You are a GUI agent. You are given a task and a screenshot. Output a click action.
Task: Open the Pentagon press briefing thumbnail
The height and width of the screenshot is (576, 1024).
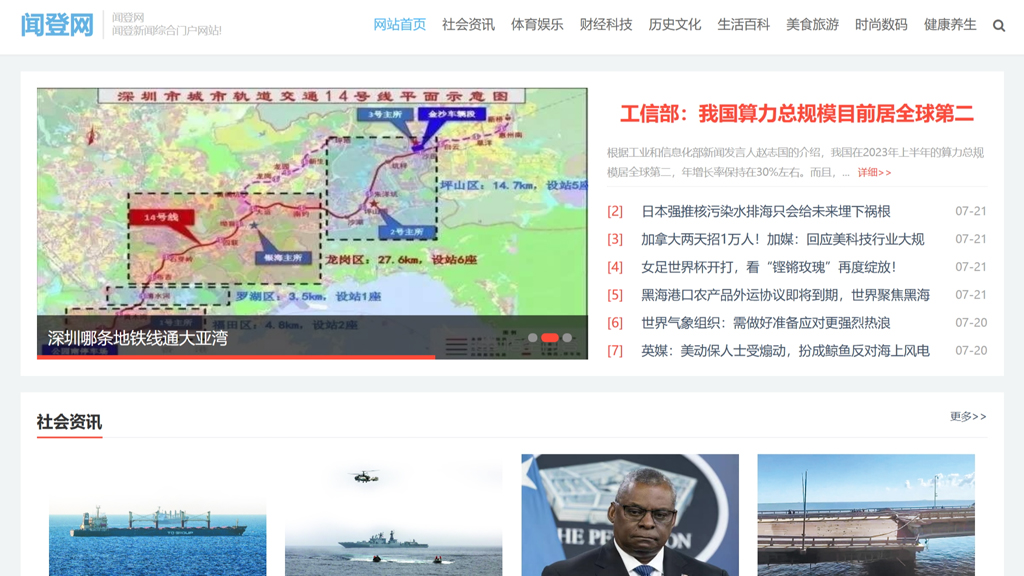pyautogui.click(x=630, y=515)
